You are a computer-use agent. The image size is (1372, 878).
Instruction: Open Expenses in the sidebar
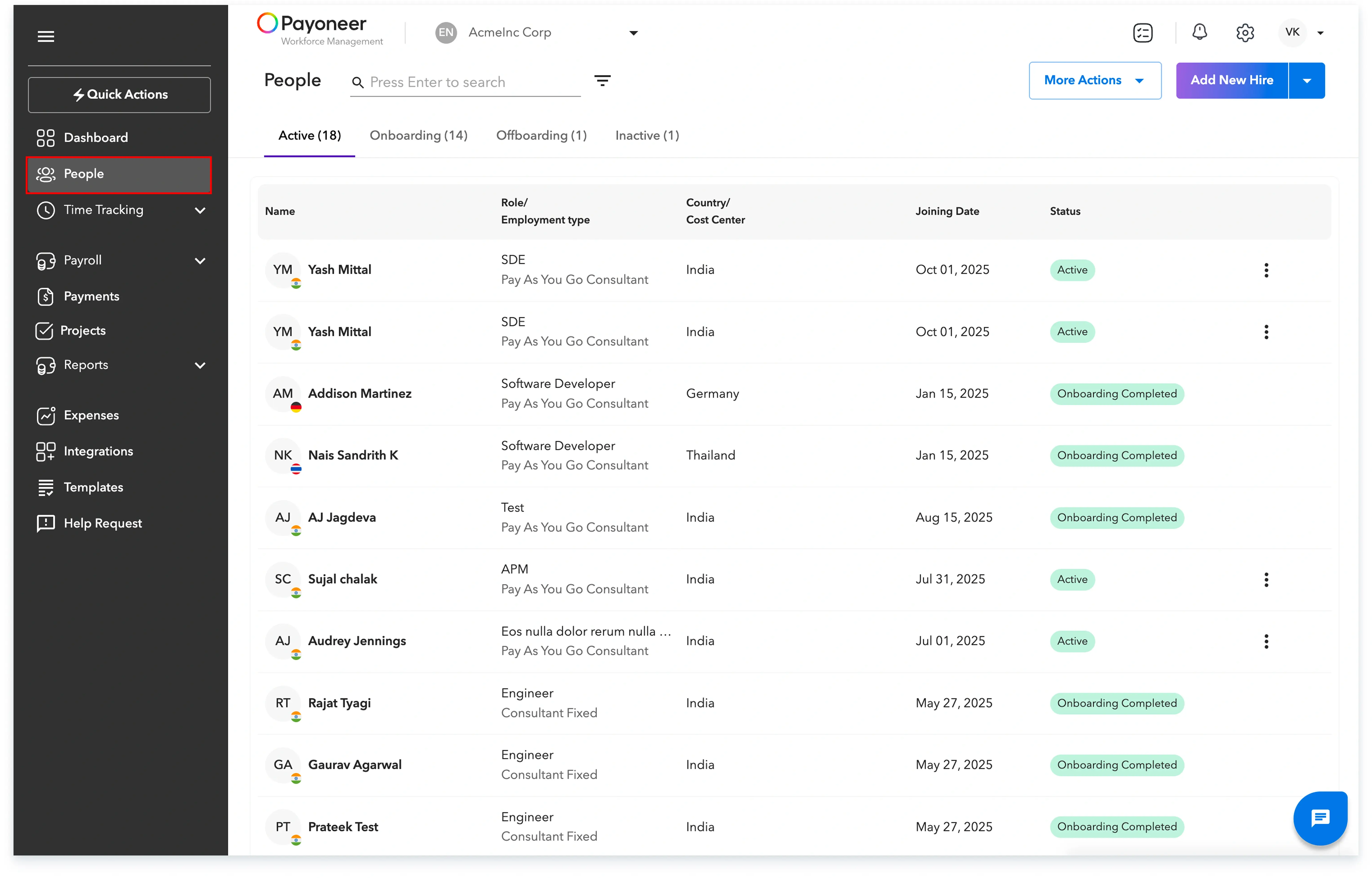91,415
